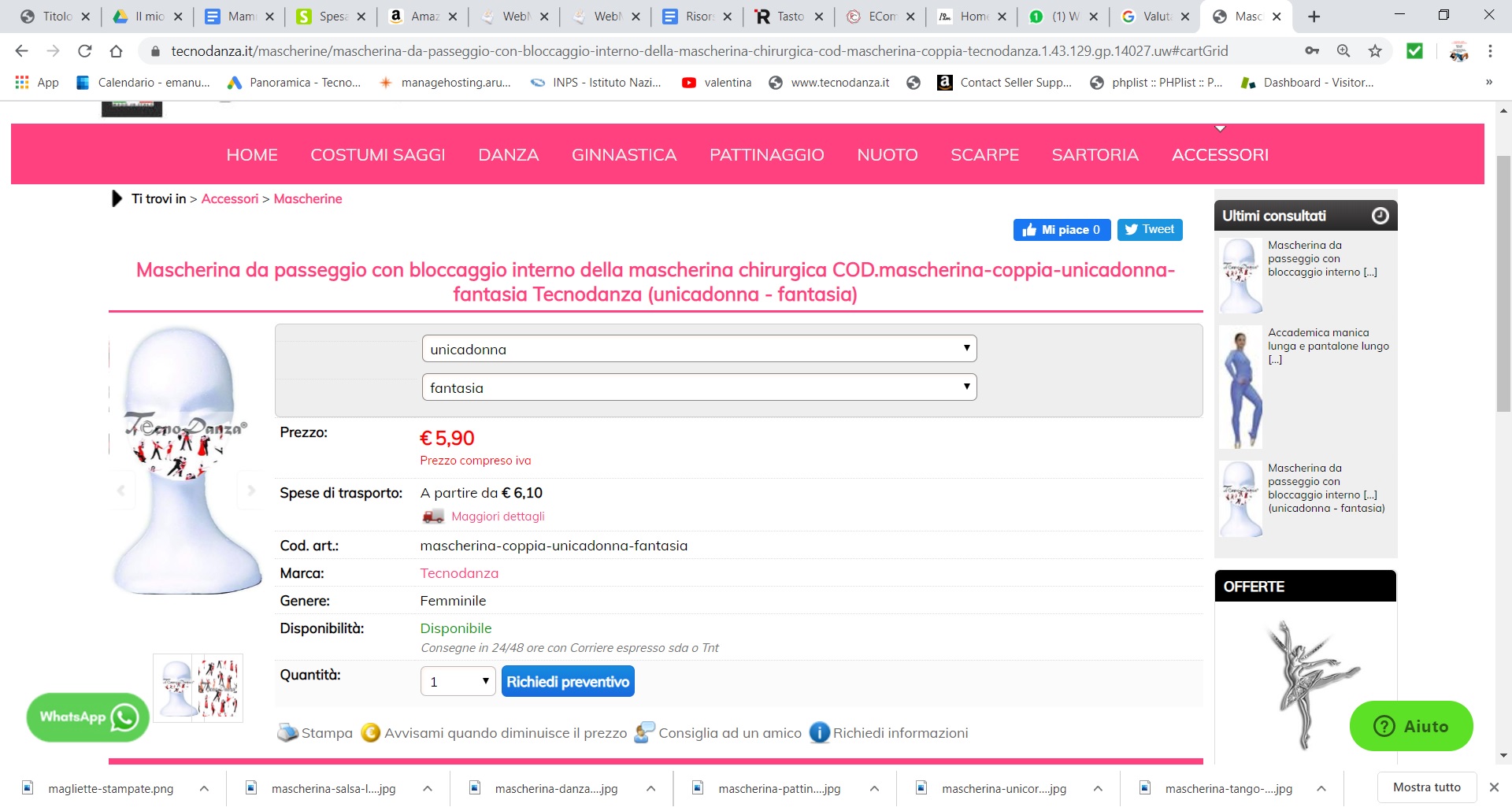1512x811 pixels.
Task: Click Avvisami quando diminuisce il prezzo
Action: pyautogui.click(x=494, y=733)
